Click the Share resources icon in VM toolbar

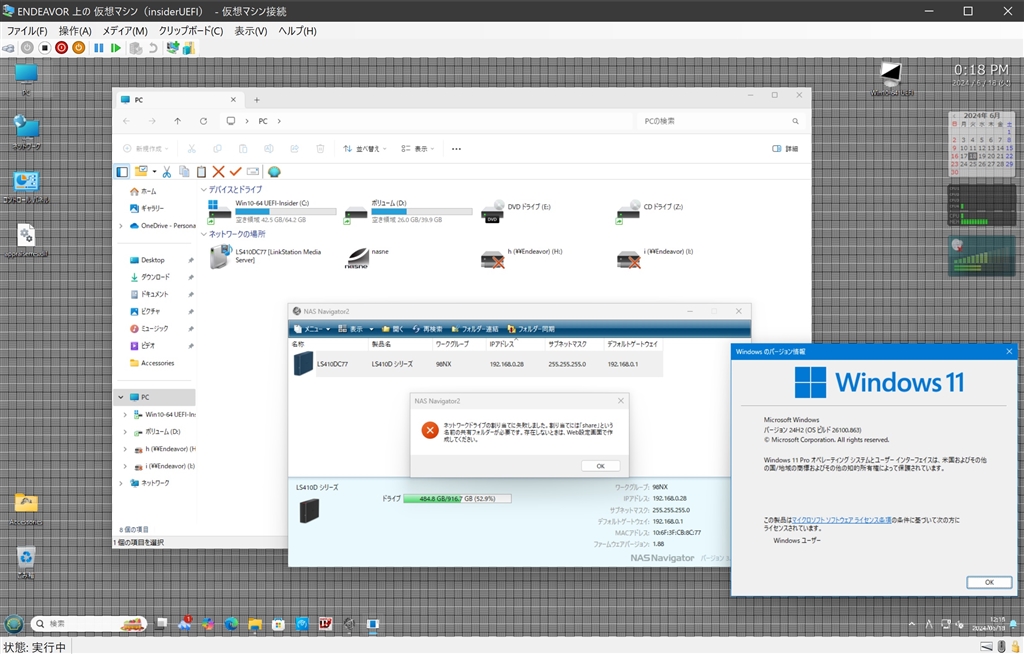coord(189,48)
